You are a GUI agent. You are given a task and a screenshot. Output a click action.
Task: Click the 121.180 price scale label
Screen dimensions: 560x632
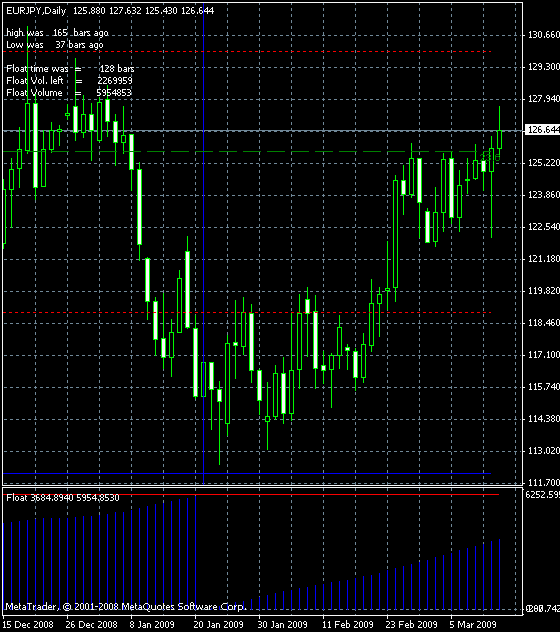point(543,259)
